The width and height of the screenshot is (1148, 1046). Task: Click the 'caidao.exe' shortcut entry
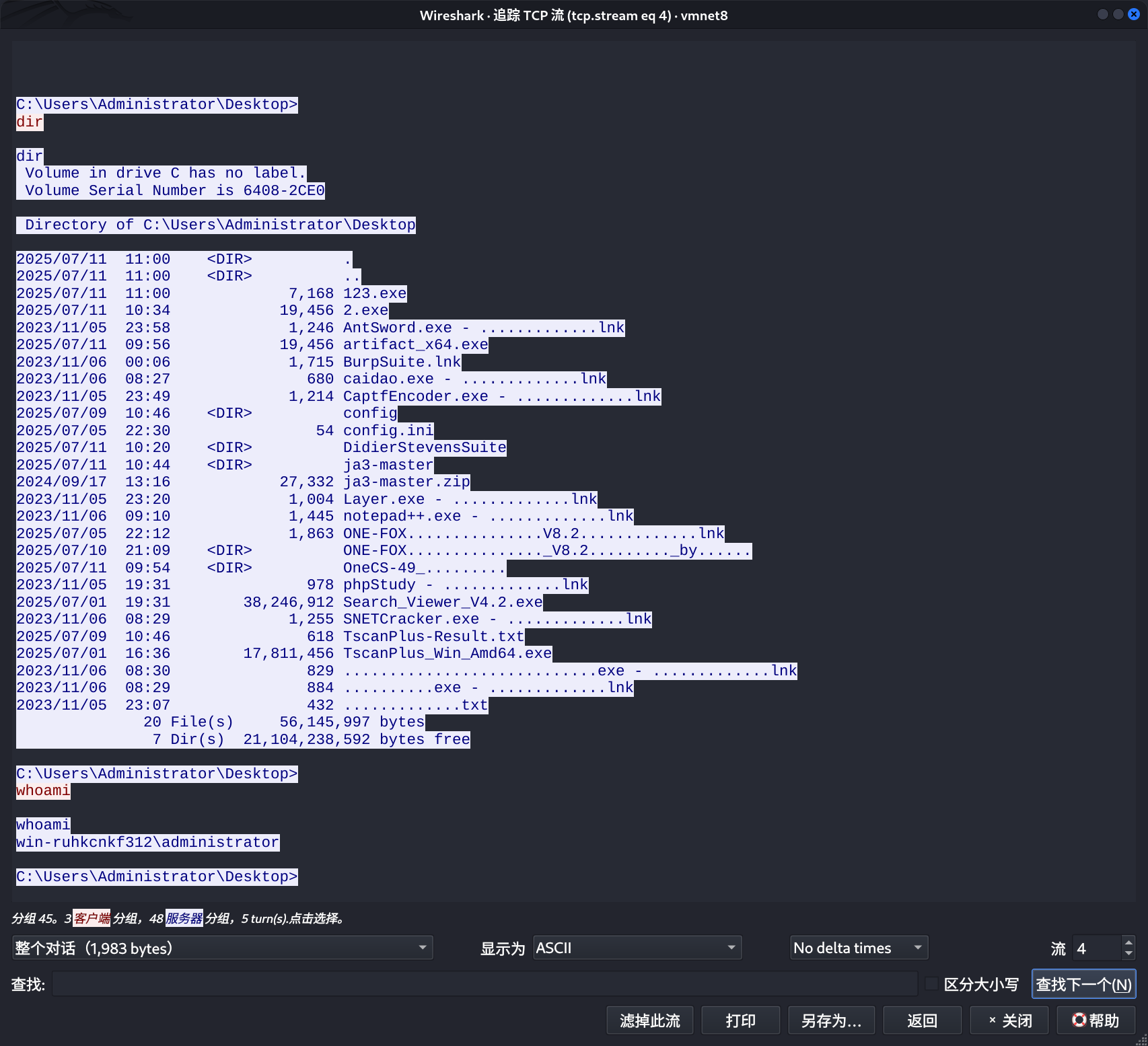tap(475, 379)
